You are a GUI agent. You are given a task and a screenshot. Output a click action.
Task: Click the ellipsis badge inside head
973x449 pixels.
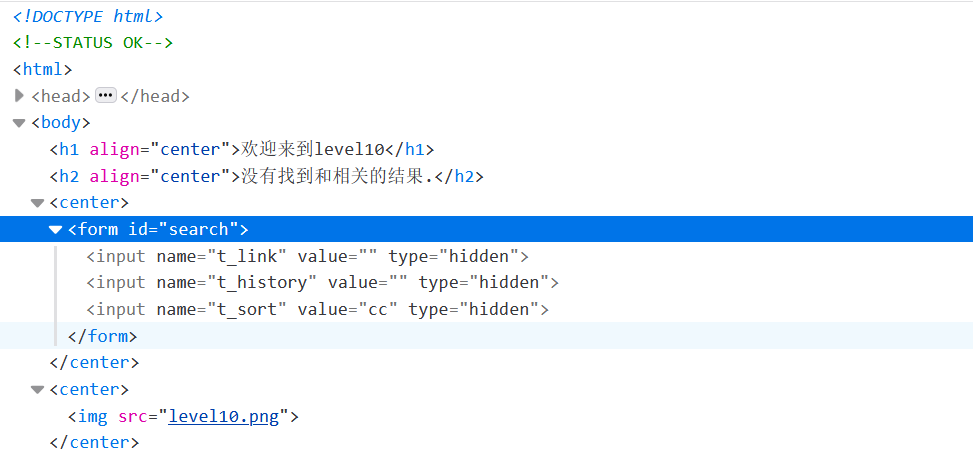(106, 96)
